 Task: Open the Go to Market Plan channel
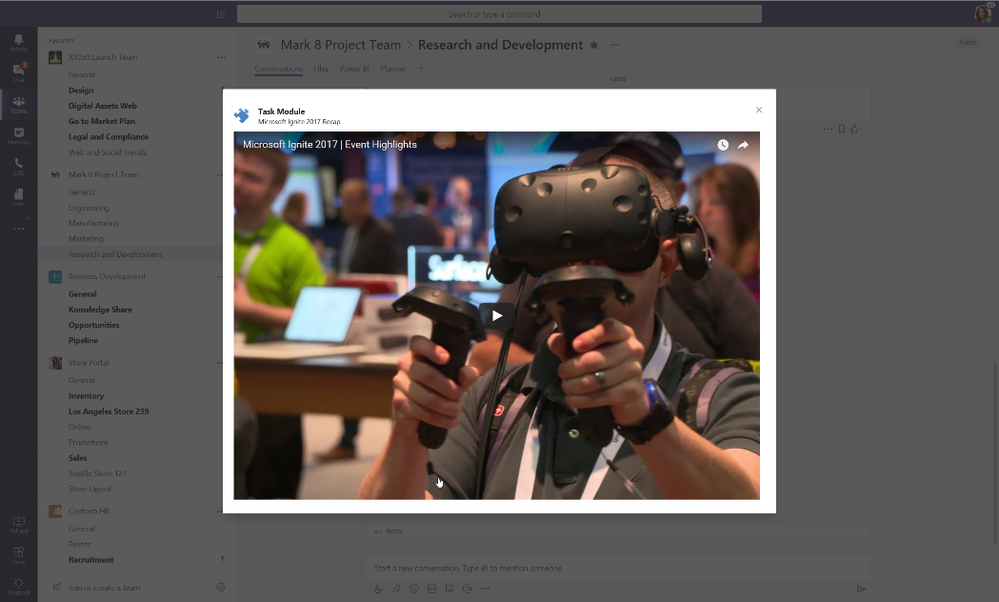tap(101, 121)
